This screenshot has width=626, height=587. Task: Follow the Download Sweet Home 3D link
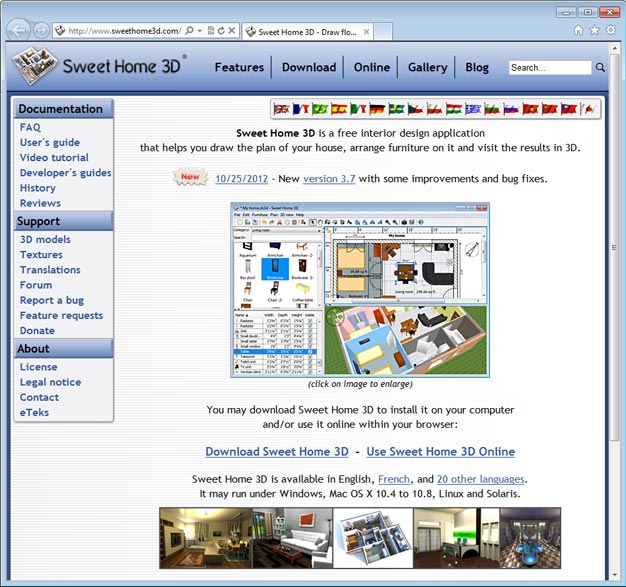click(277, 452)
